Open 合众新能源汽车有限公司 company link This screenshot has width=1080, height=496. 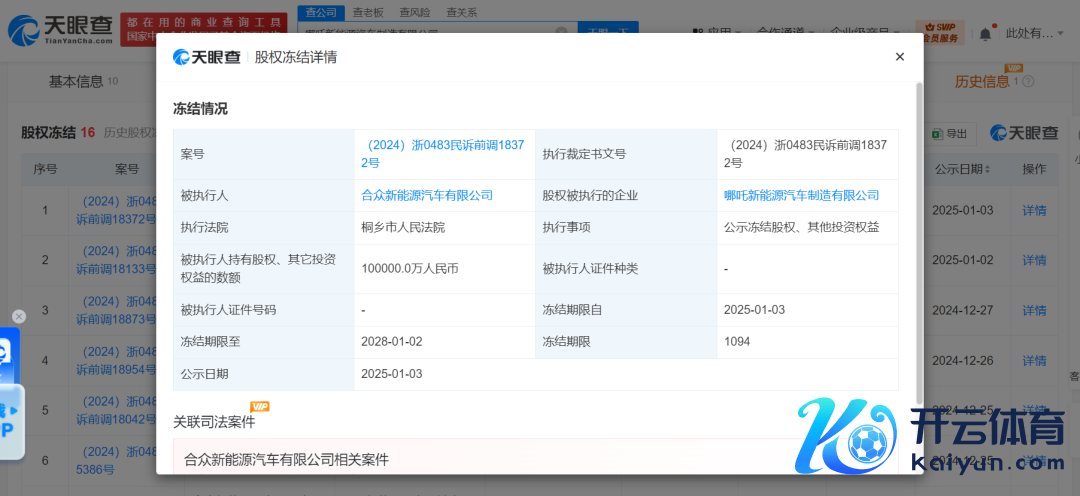click(427, 195)
